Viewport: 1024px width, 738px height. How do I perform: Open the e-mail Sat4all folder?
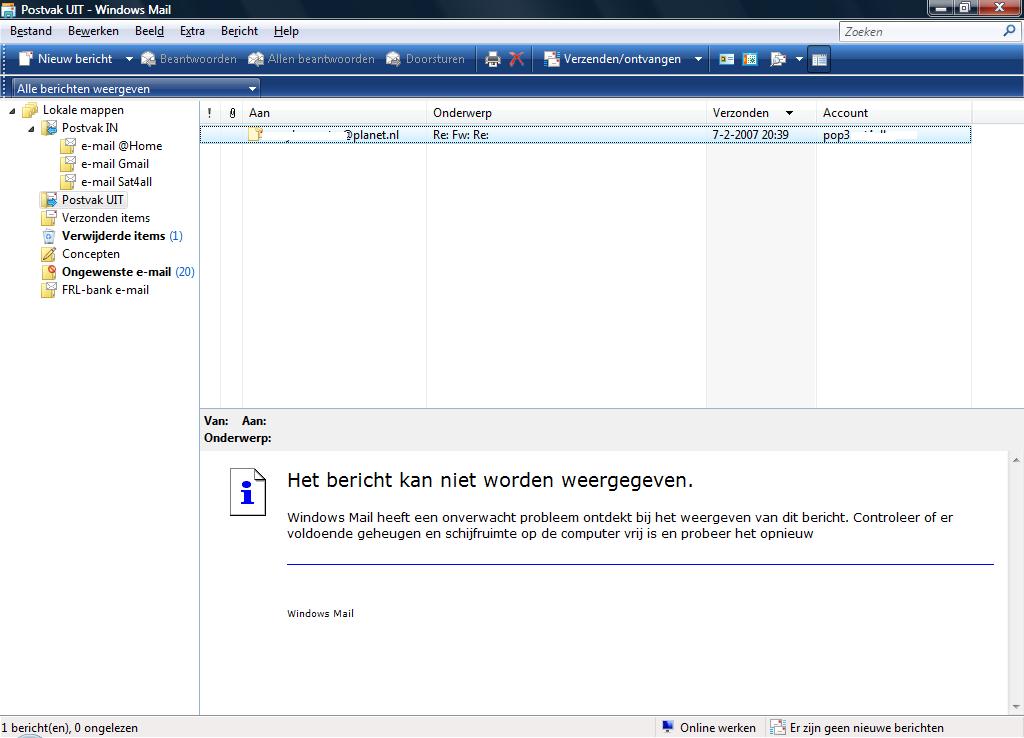coord(116,182)
